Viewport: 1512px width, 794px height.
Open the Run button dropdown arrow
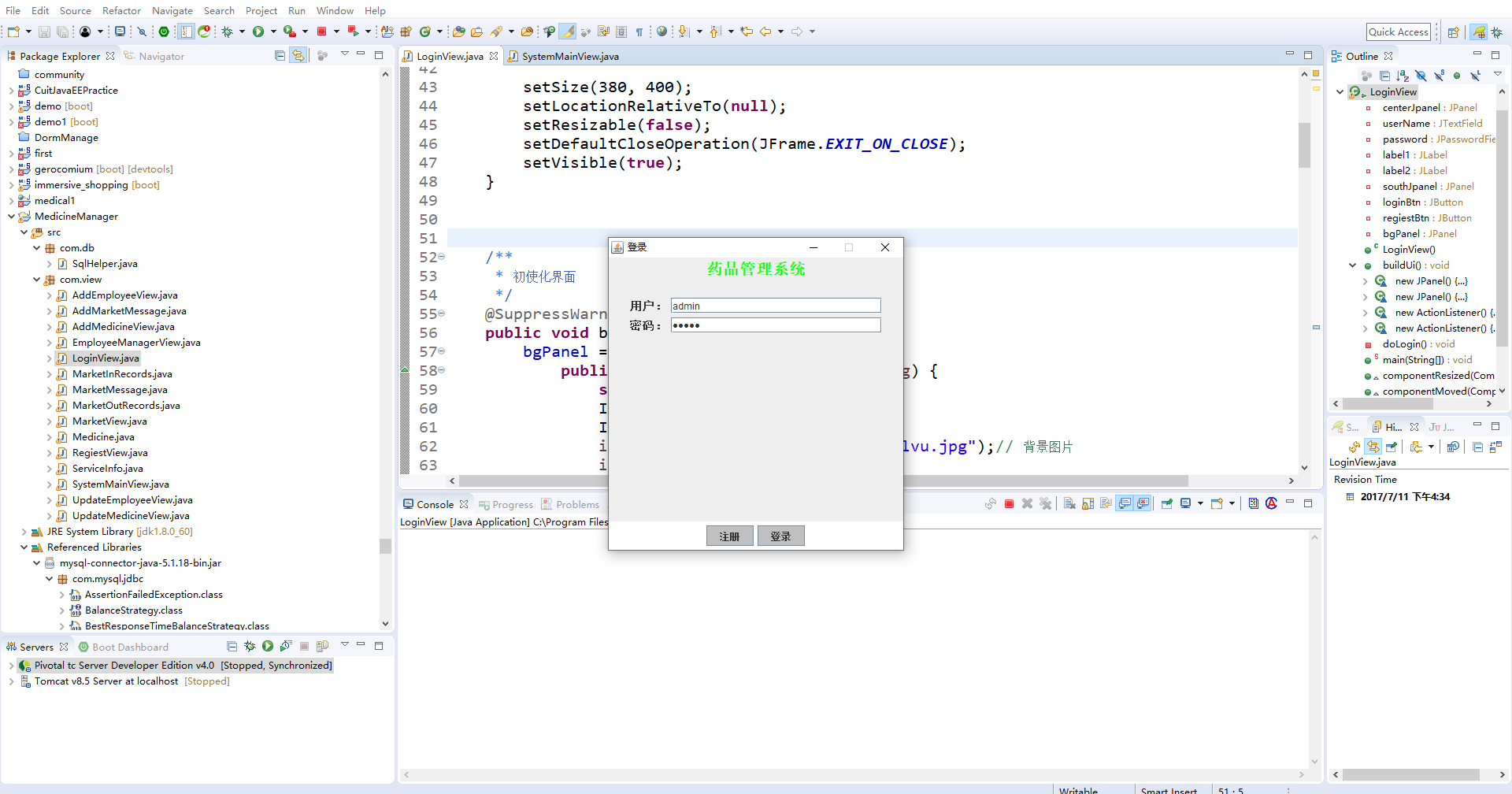(x=274, y=32)
